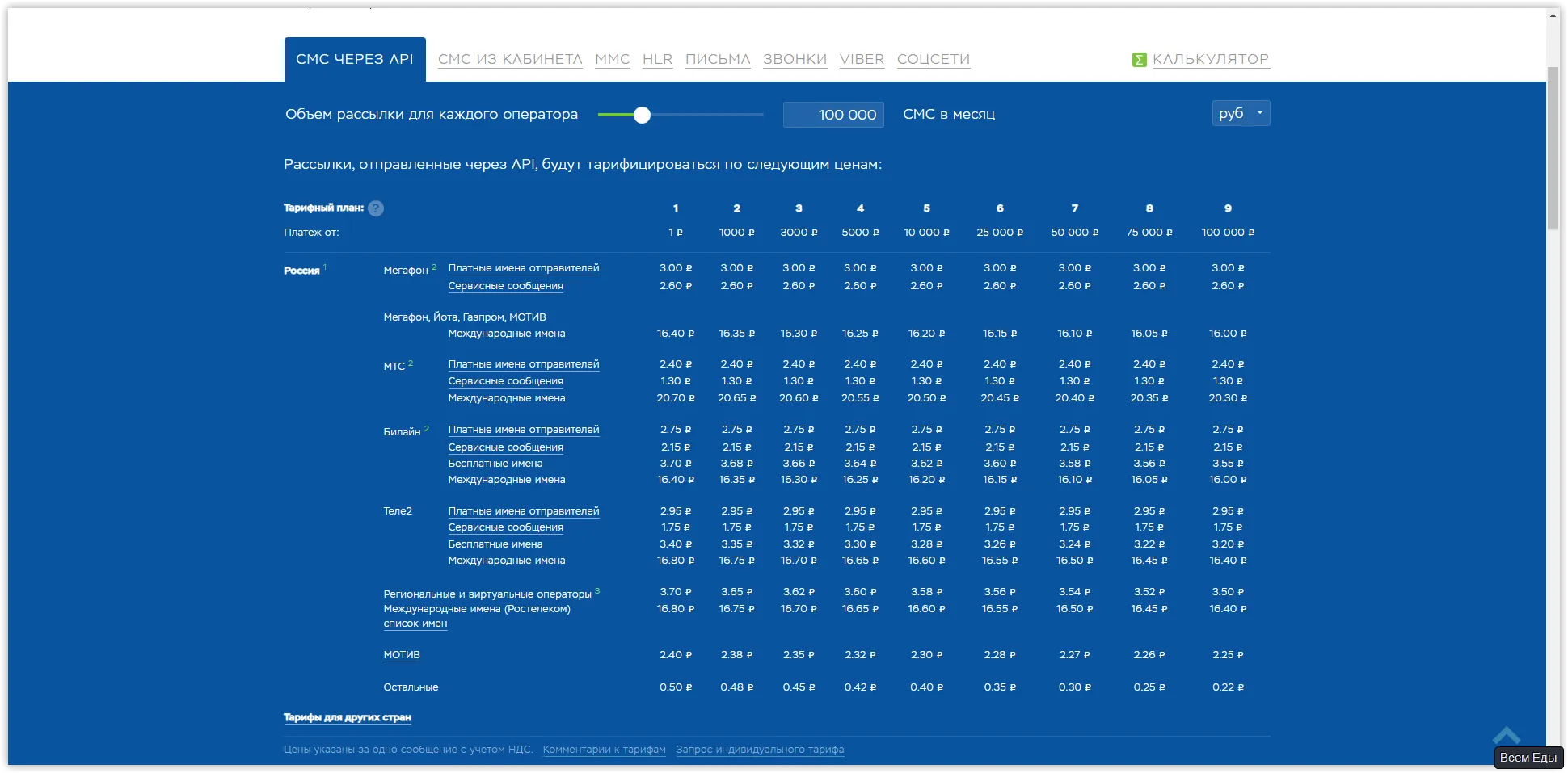The width and height of the screenshot is (1568, 773).
Task: Click the plan 1 column header
Action: coord(676,208)
